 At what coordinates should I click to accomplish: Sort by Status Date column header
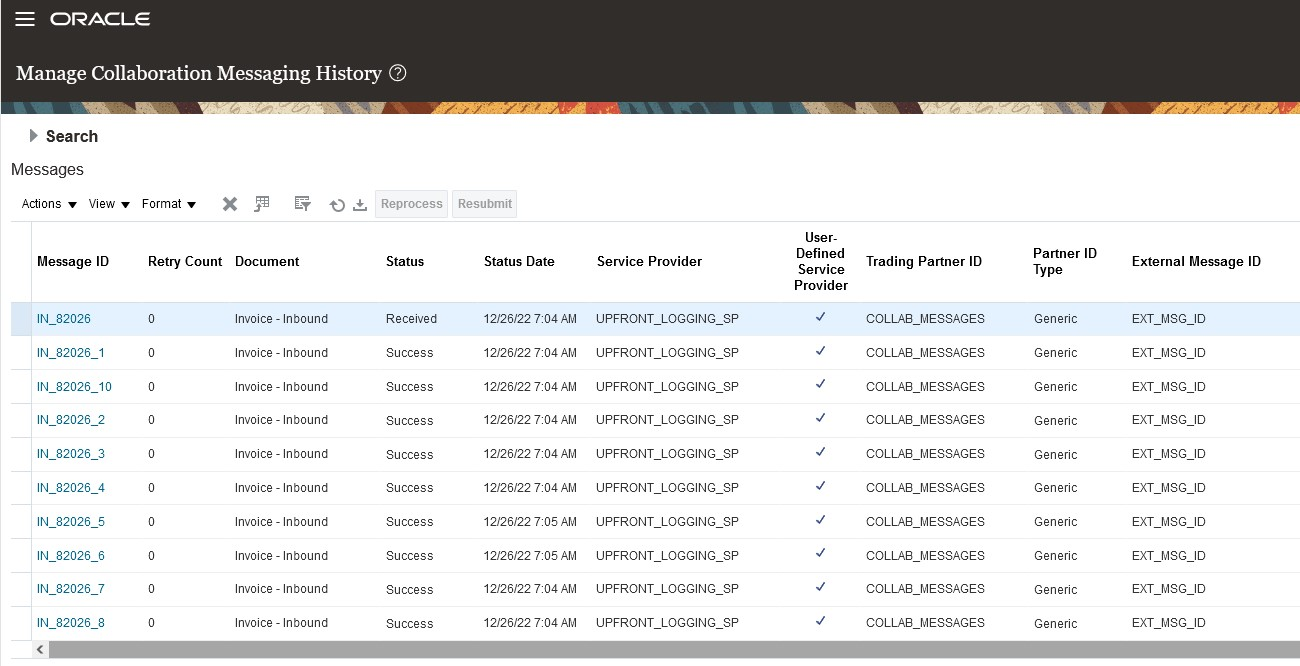click(x=519, y=262)
